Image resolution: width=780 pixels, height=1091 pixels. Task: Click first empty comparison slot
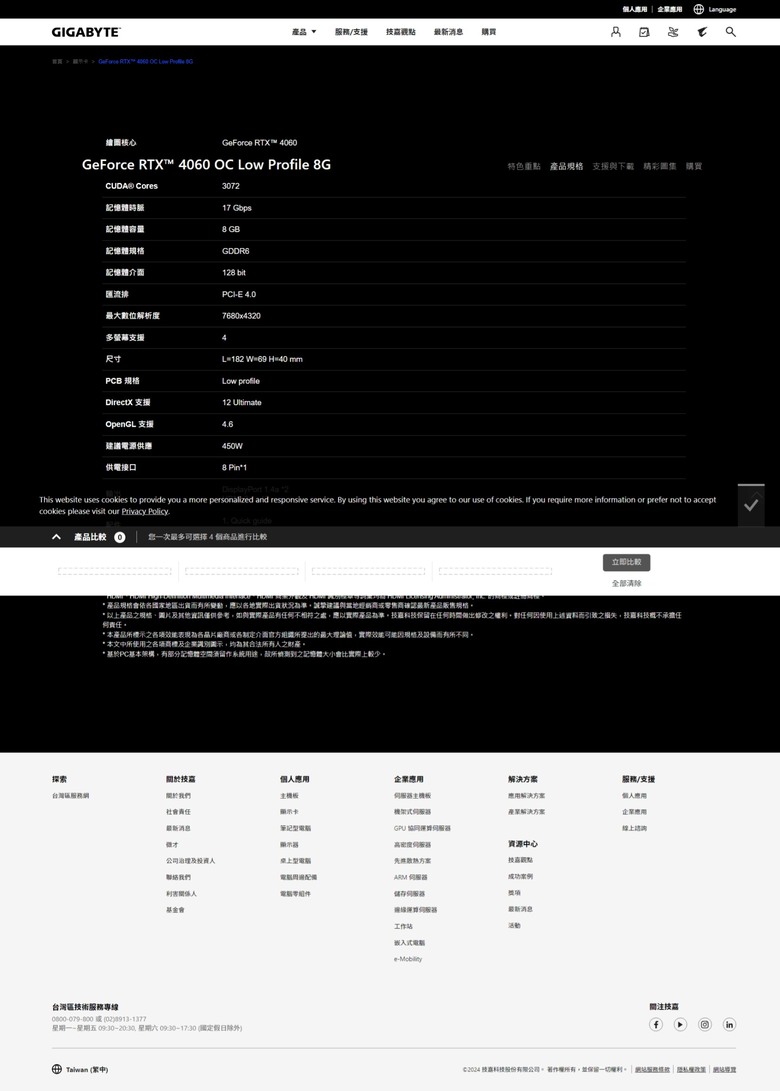[x=115, y=571]
